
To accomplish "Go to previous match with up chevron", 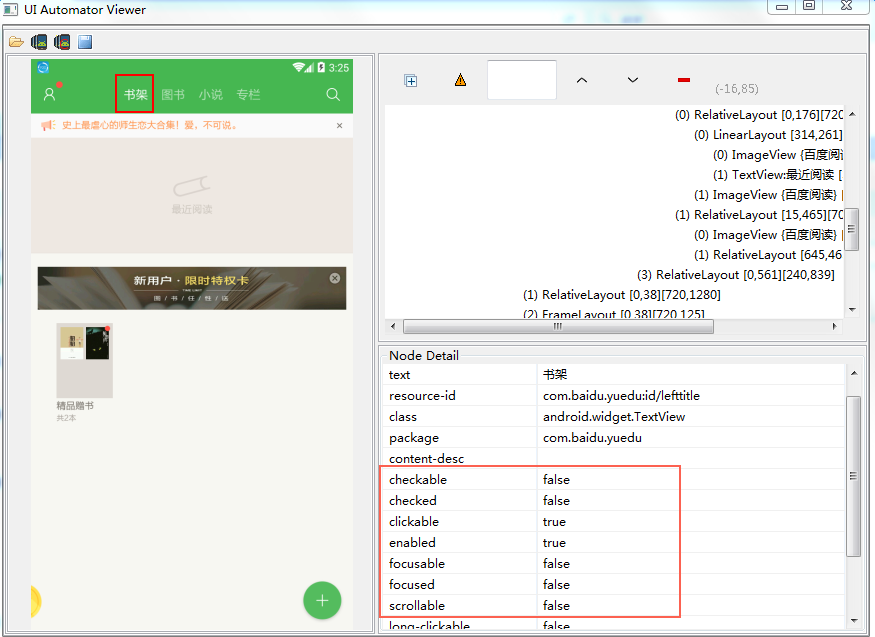I will click(582, 80).
